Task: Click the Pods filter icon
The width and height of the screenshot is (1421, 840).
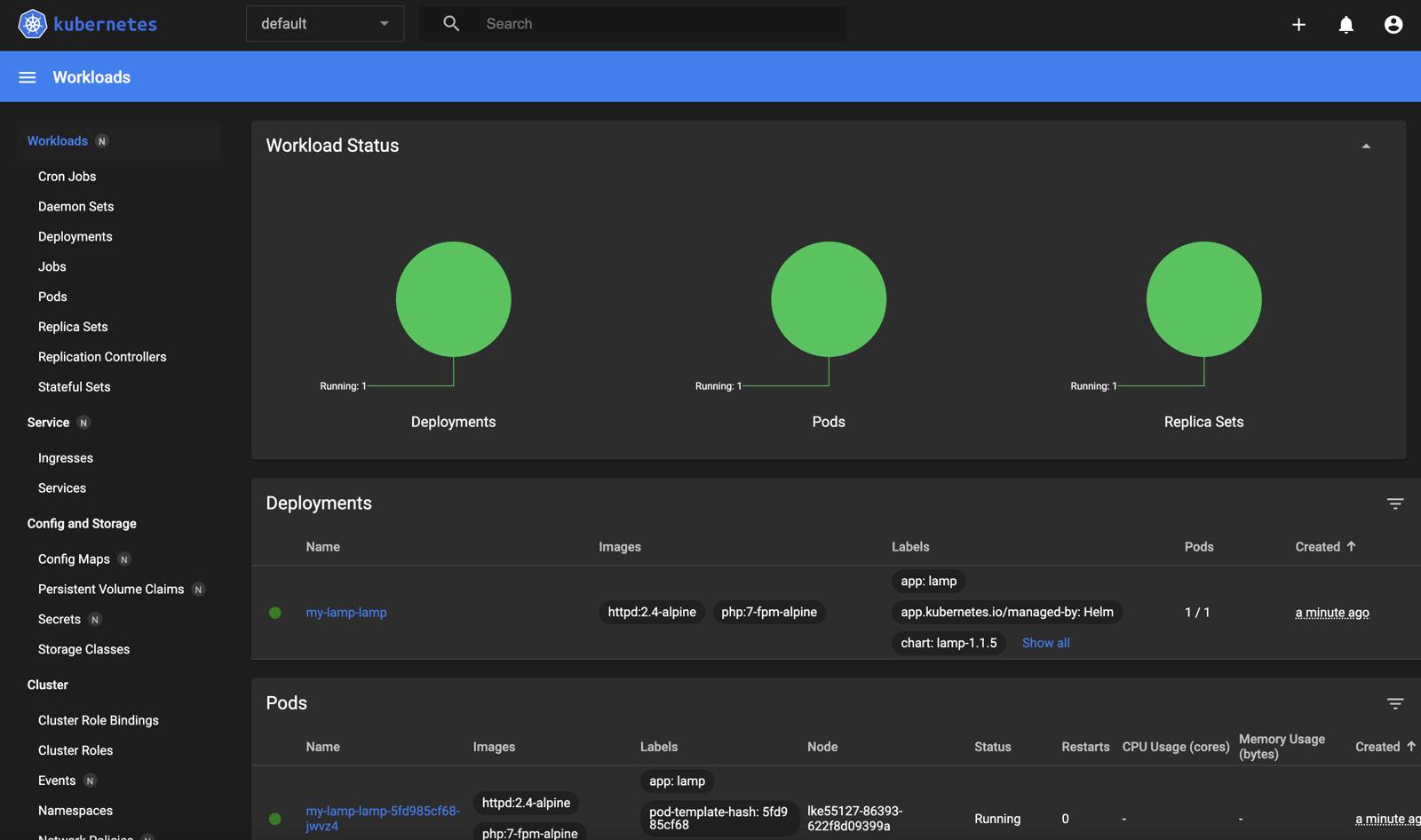Action: click(1394, 703)
